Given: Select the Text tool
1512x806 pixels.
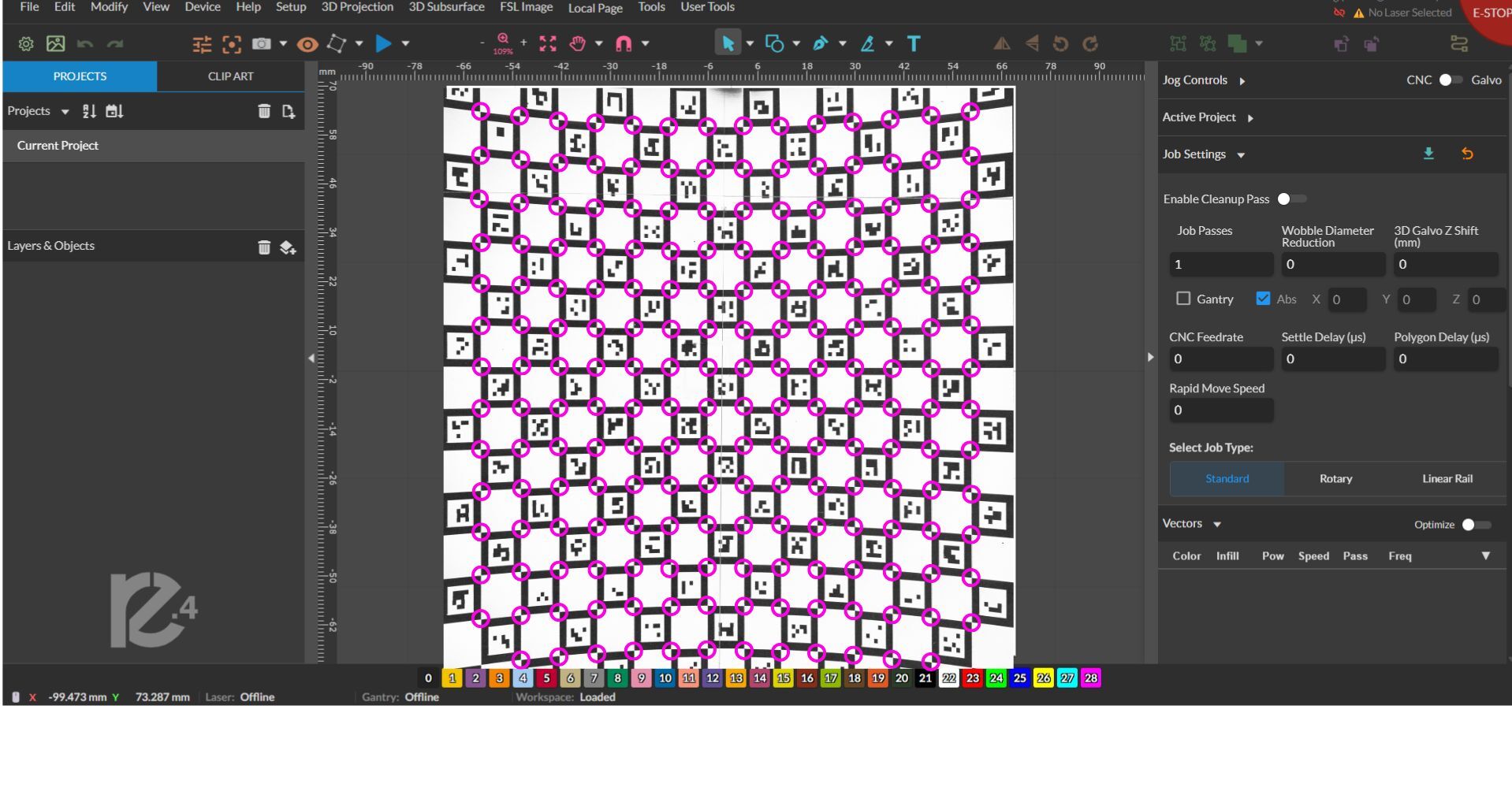Looking at the screenshot, I should pyautogui.click(x=913, y=43).
